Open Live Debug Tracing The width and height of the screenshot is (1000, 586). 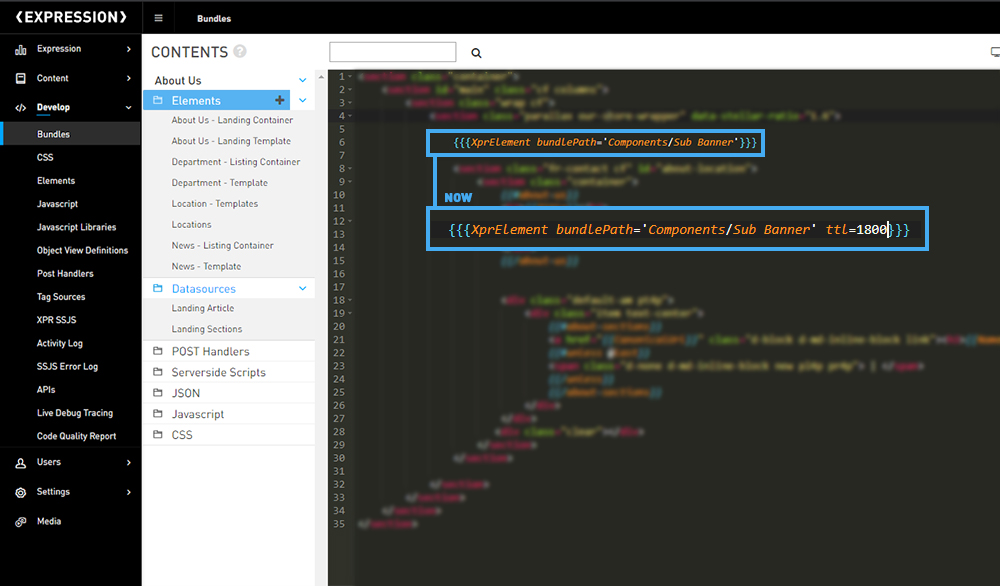click(75, 413)
